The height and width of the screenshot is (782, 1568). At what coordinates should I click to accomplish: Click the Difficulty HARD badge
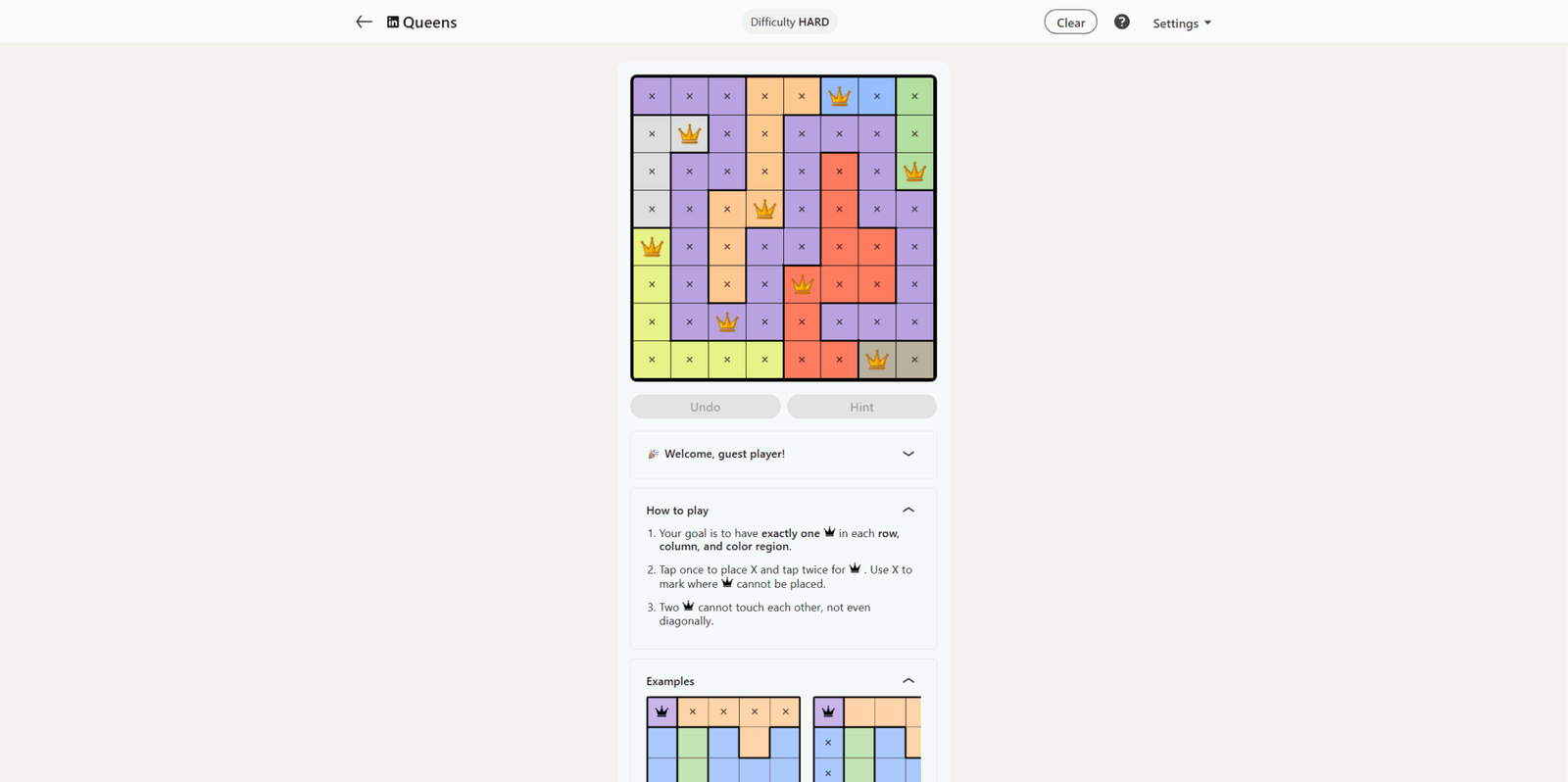click(x=789, y=21)
